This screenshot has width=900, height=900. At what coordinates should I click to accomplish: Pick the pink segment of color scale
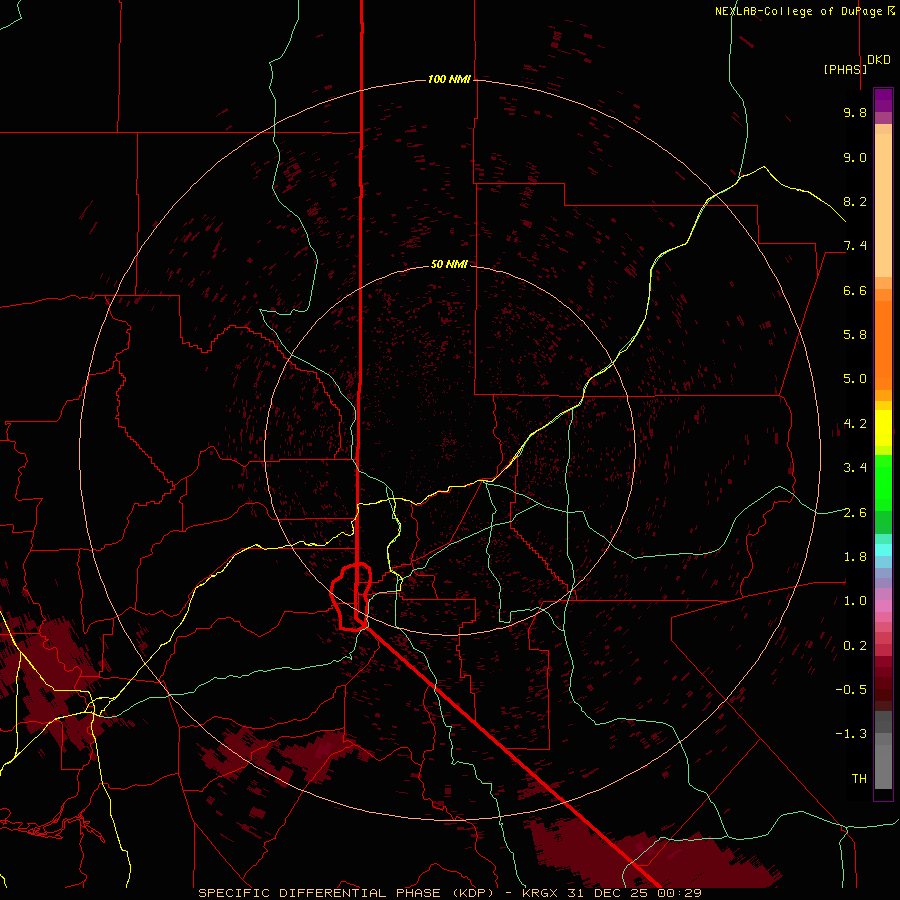point(883,606)
